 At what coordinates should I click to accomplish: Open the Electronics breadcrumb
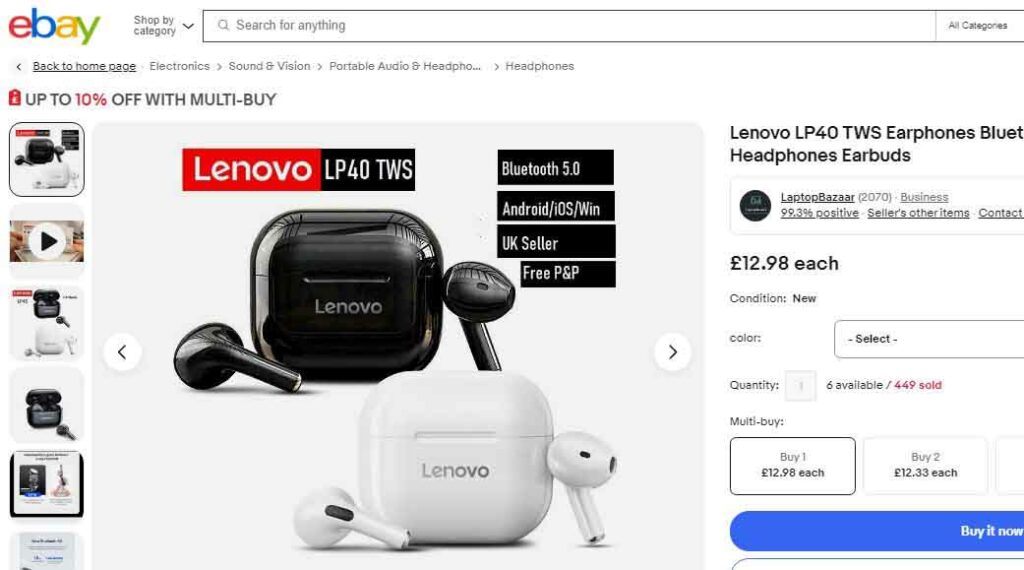[180, 66]
